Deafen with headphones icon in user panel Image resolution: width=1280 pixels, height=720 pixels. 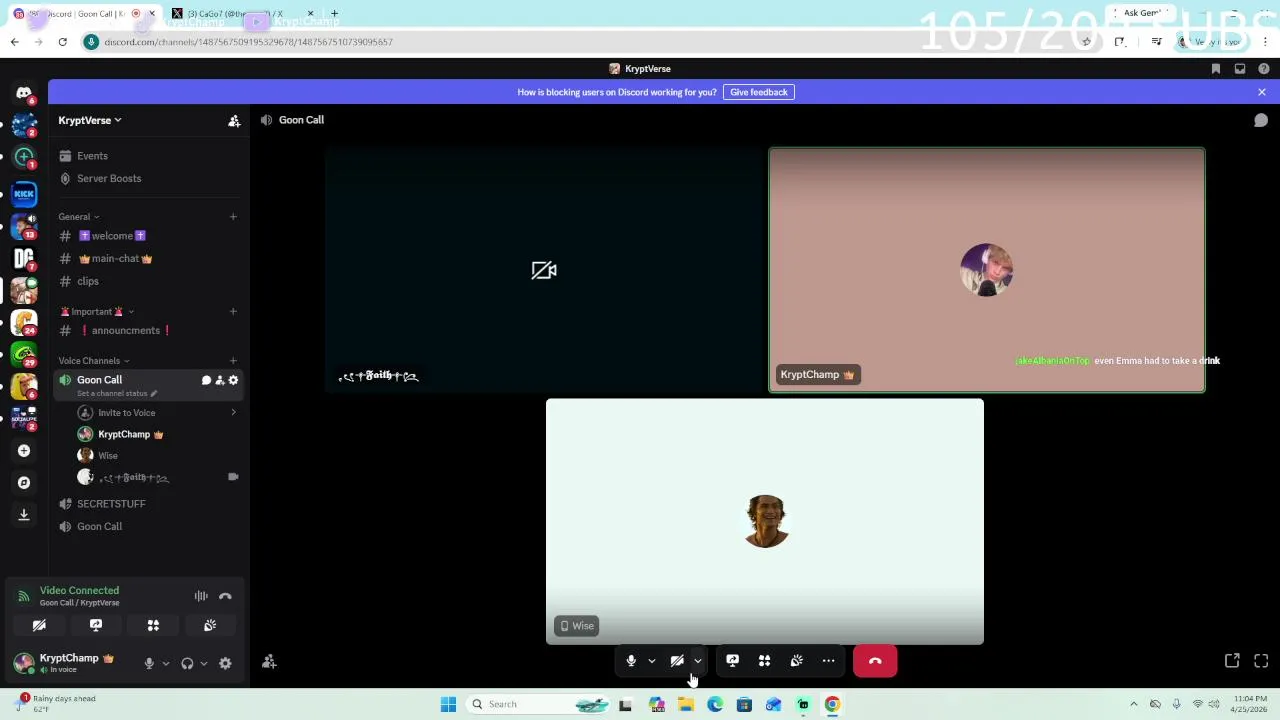pyautogui.click(x=187, y=663)
